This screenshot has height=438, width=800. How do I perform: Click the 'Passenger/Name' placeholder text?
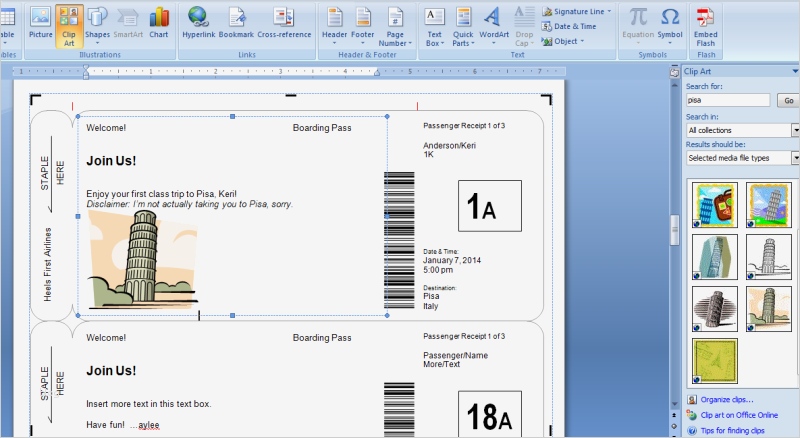click(x=456, y=355)
